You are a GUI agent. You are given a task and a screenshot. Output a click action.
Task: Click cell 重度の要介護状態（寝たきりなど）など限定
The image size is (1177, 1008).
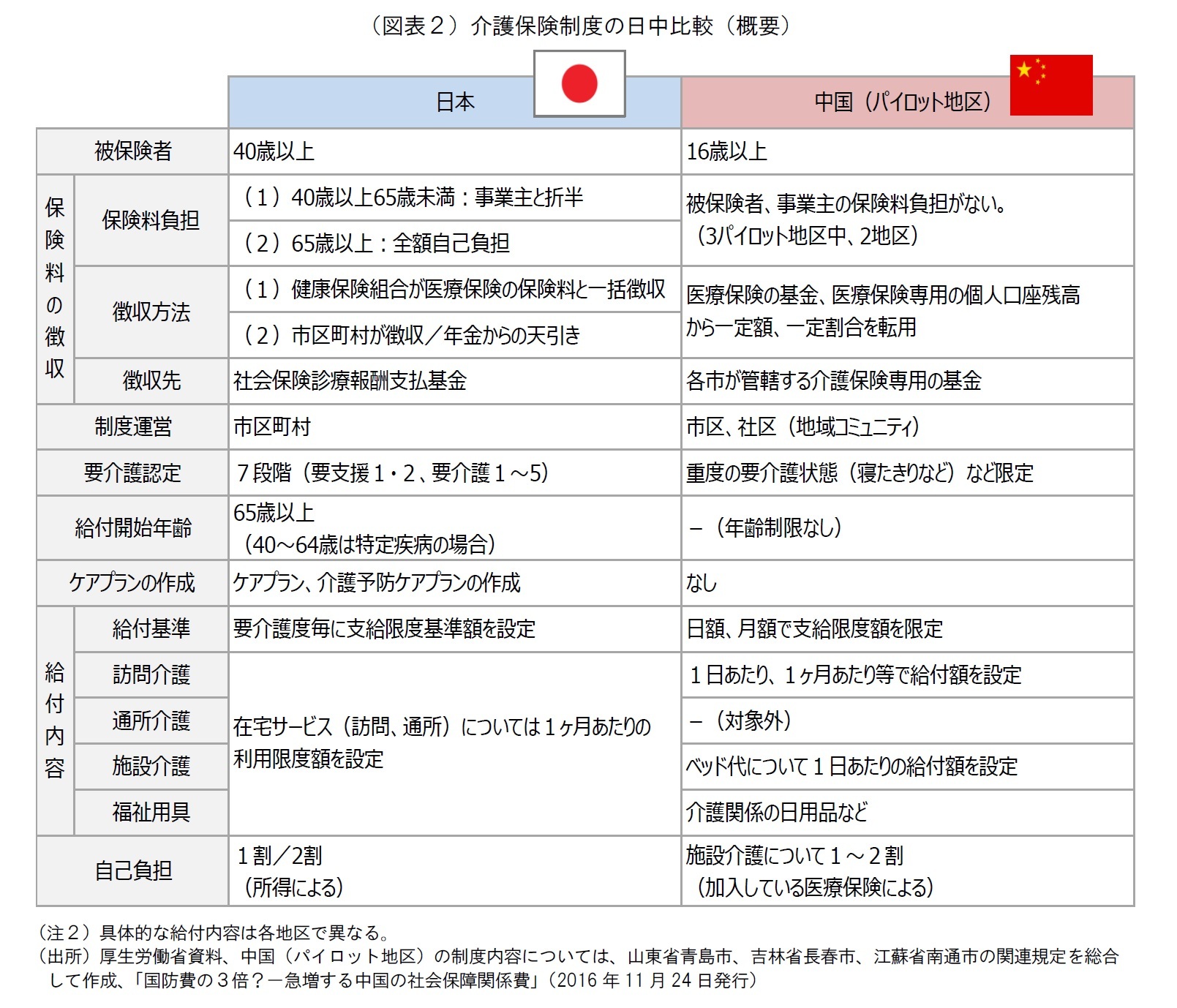click(x=908, y=473)
